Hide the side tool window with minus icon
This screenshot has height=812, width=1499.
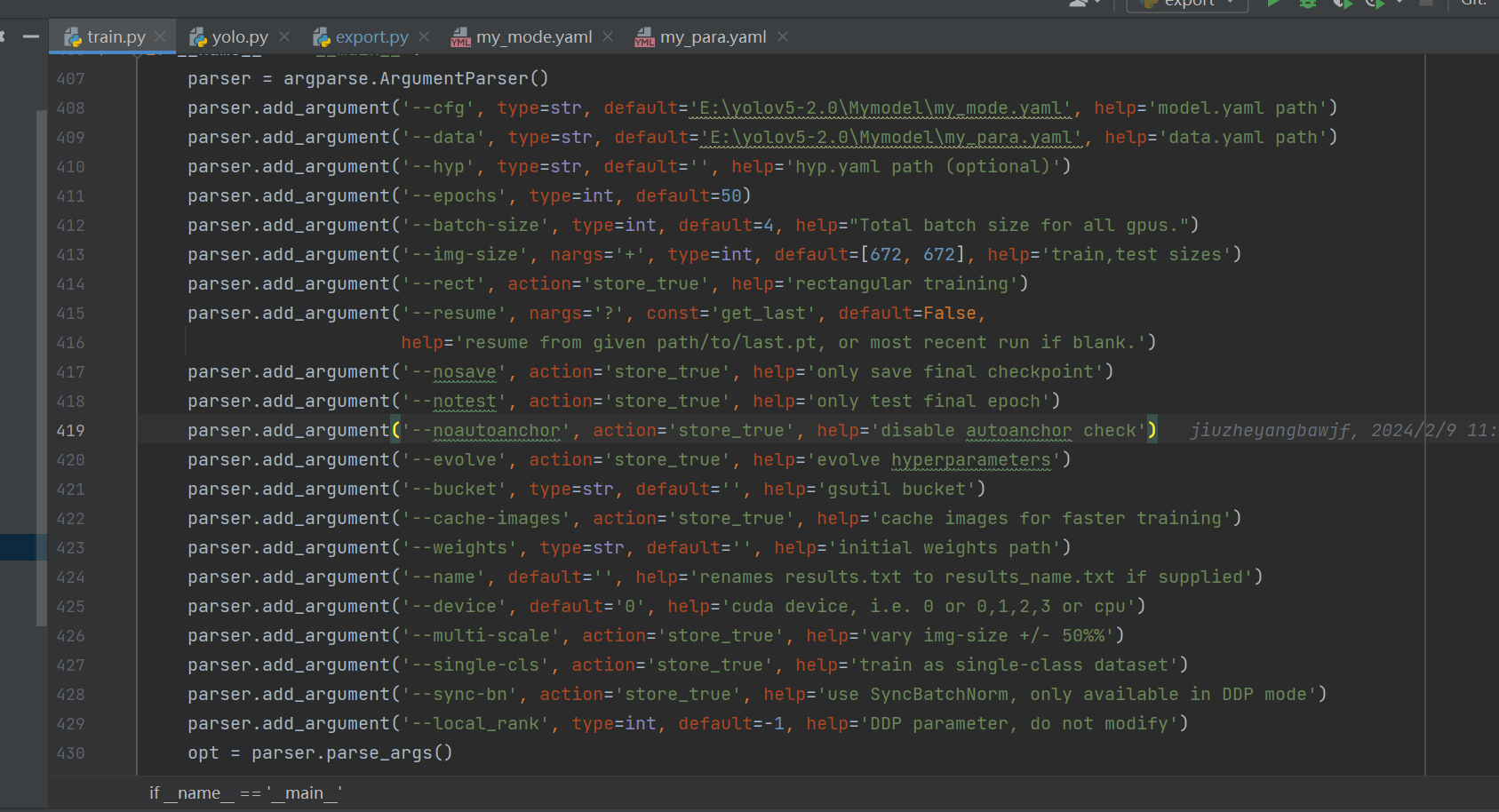point(31,36)
